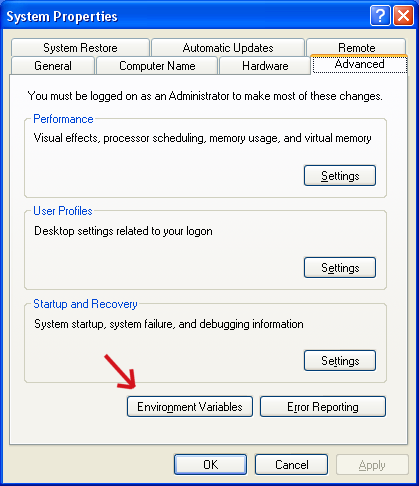The height and width of the screenshot is (486, 419).
Task: Open Startup and Recovery Settings
Action: [340, 360]
